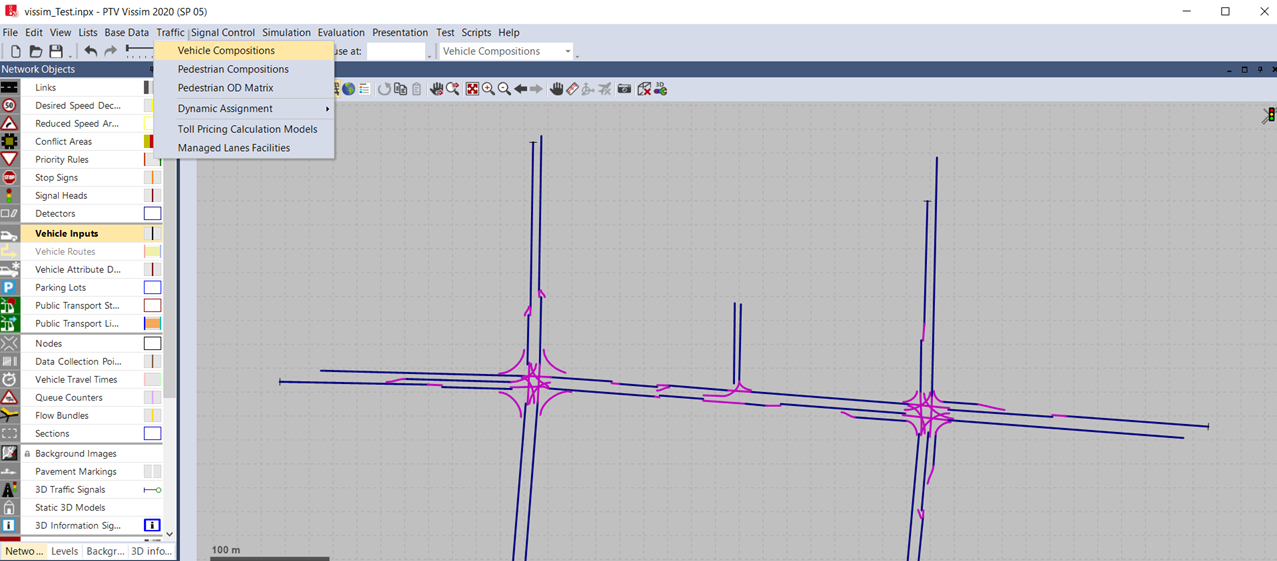Open the Base Data menu
The width and height of the screenshot is (1277, 561).
[x=127, y=33]
